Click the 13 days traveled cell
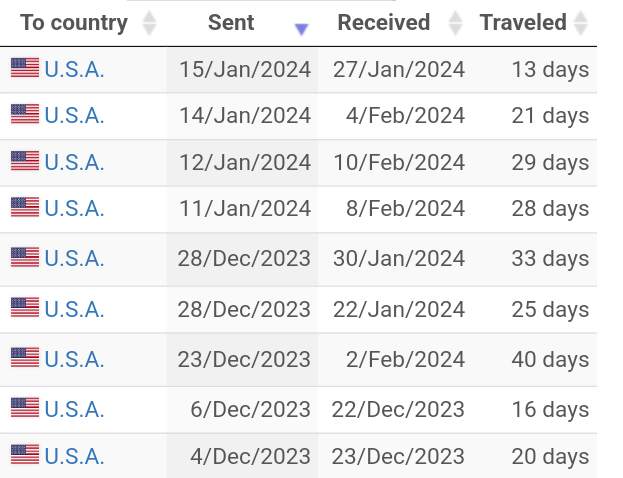623x478 pixels. point(550,70)
